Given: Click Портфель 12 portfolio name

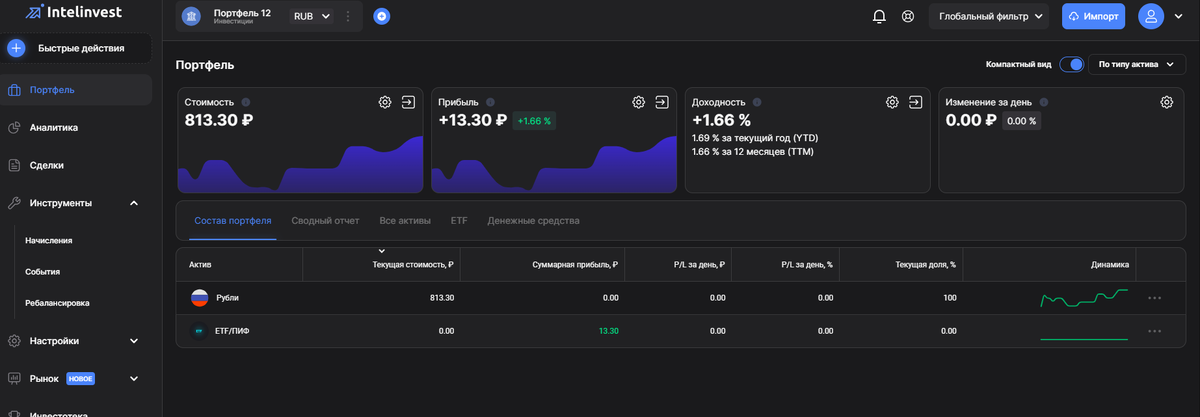Looking at the screenshot, I should click(x=242, y=13).
